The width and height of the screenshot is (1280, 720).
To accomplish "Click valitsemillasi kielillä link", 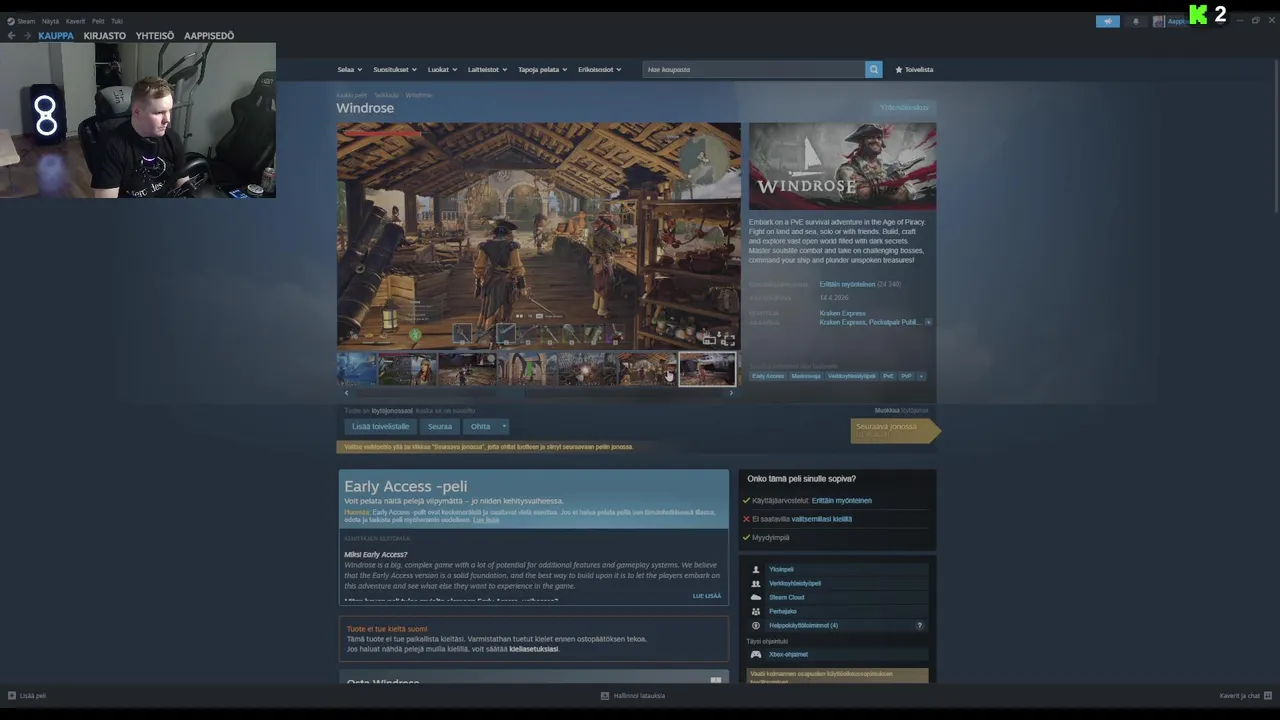I will click(x=822, y=519).
